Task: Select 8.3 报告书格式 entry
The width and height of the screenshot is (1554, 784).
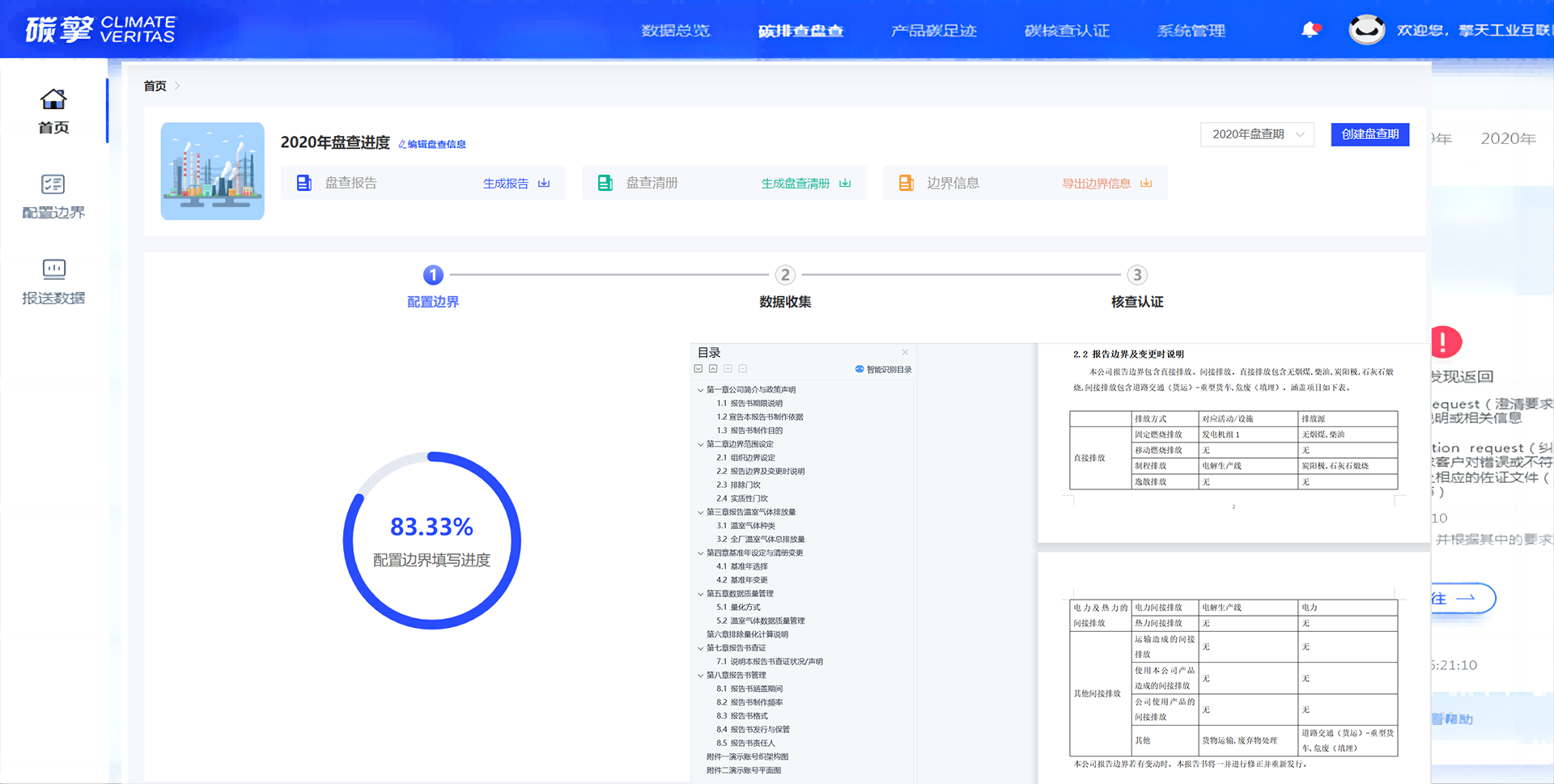Action: pos(742,716)
